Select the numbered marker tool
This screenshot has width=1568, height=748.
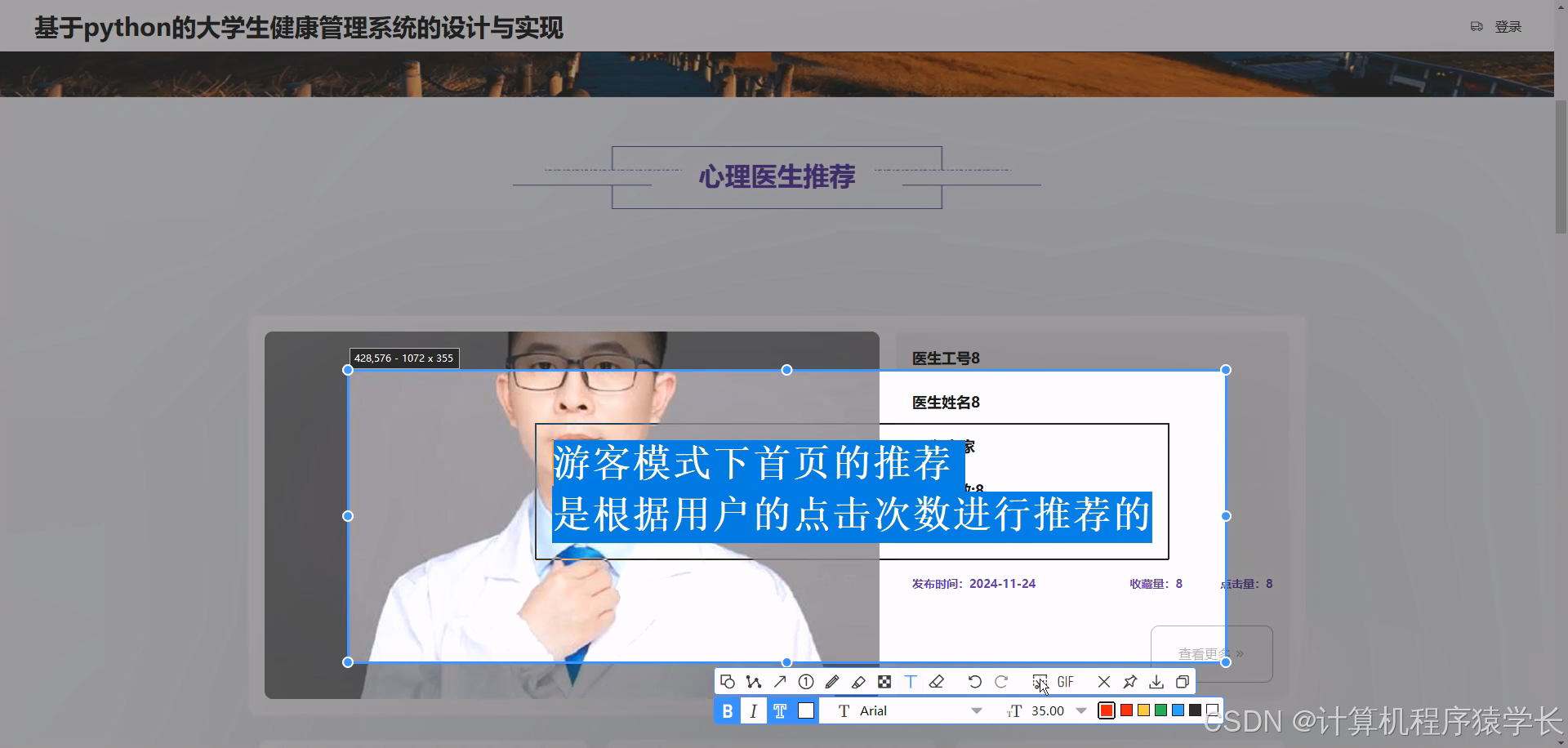coord(806,682)
